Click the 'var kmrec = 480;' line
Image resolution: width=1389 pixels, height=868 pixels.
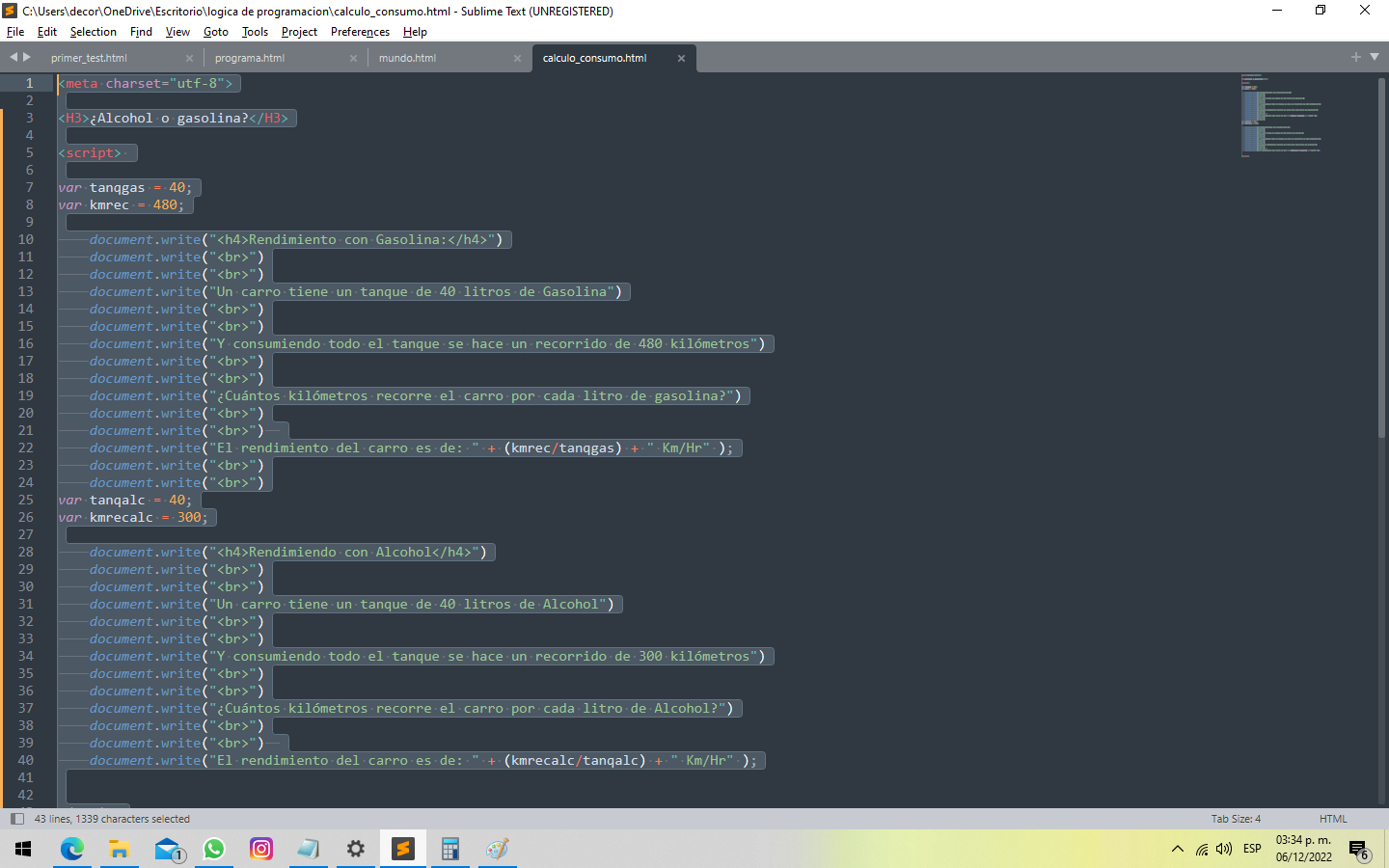point(122,205)
